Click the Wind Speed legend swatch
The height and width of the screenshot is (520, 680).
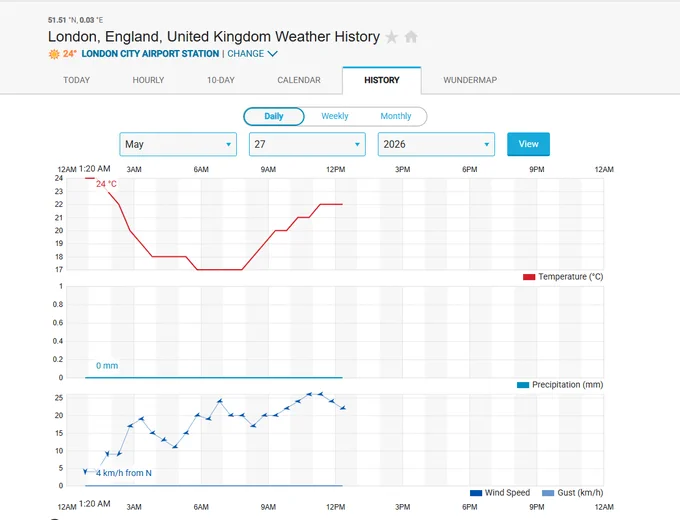click(x=476, y=493)
